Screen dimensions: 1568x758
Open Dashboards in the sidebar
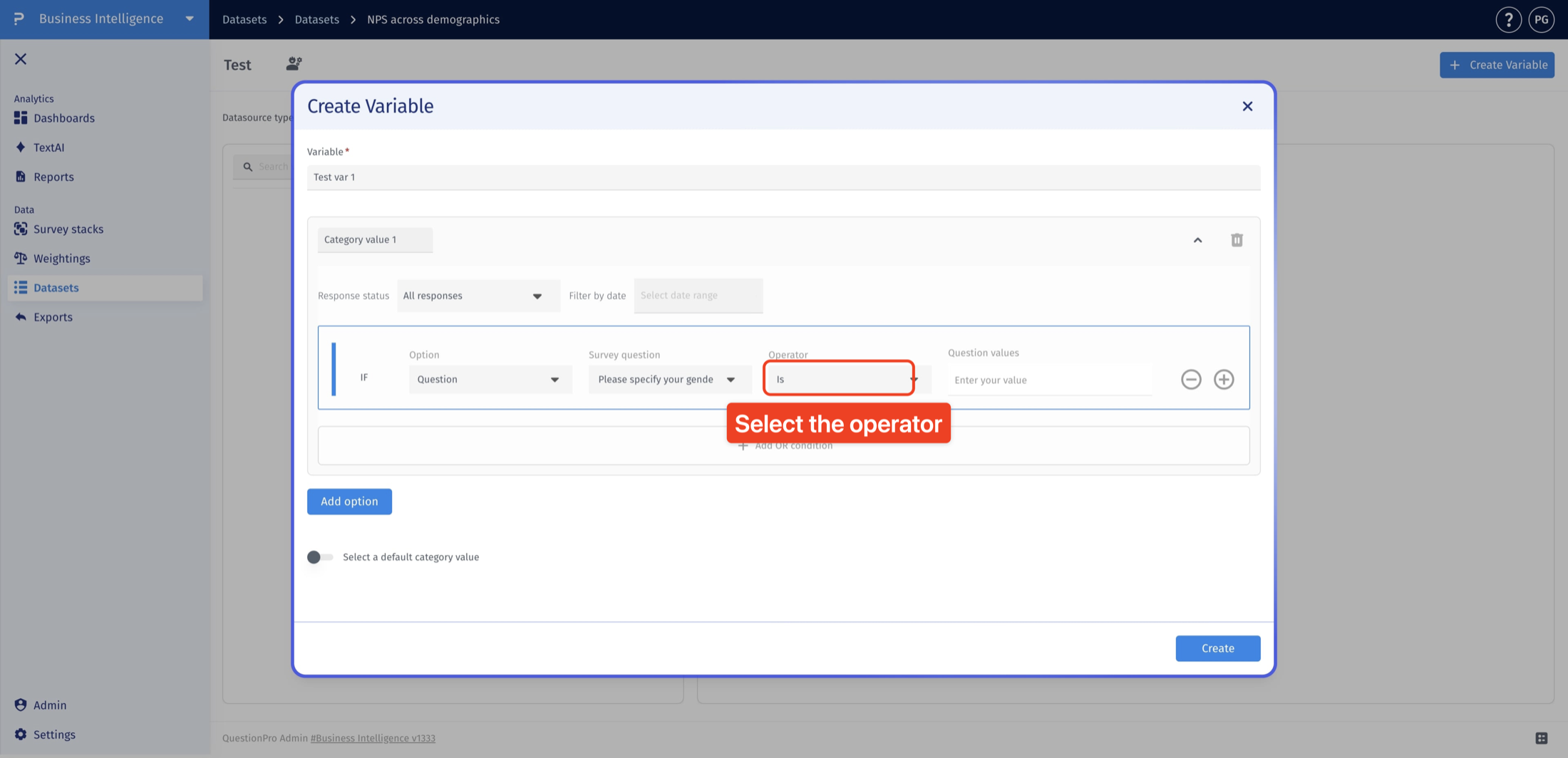(x=63, y=118)
